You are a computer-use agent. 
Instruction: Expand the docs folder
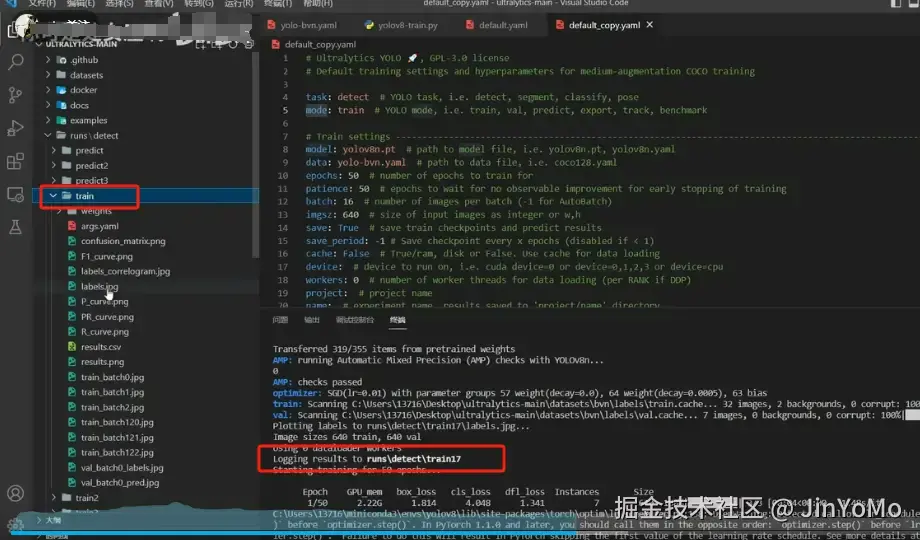[48, 105]
